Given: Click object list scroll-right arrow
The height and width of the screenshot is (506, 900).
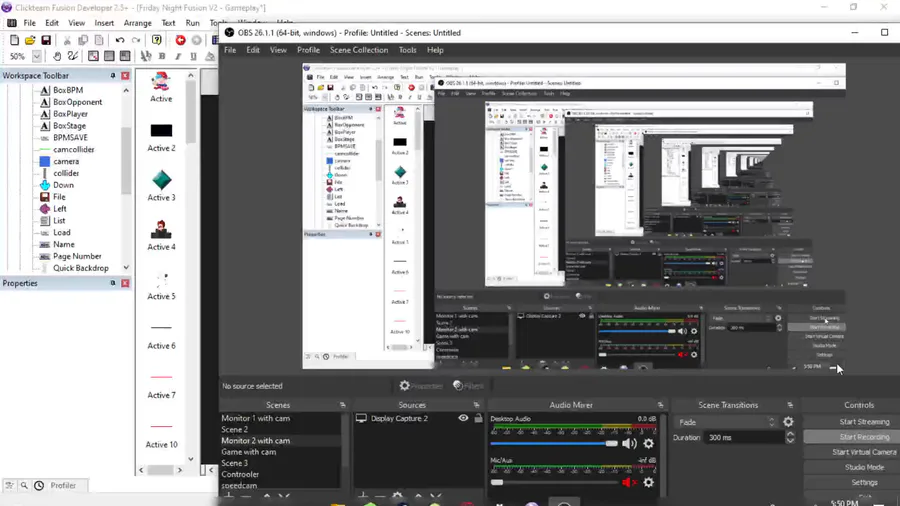Looking at the screenshot, I should click(x=180, y=470).
